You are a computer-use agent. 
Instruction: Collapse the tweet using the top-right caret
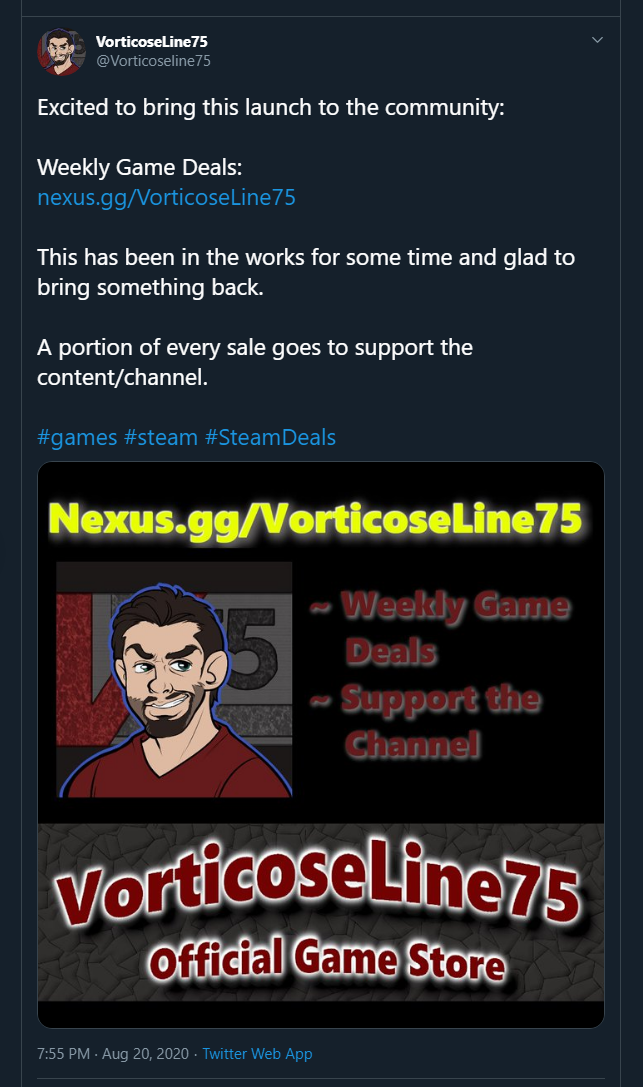coord(598,40)
